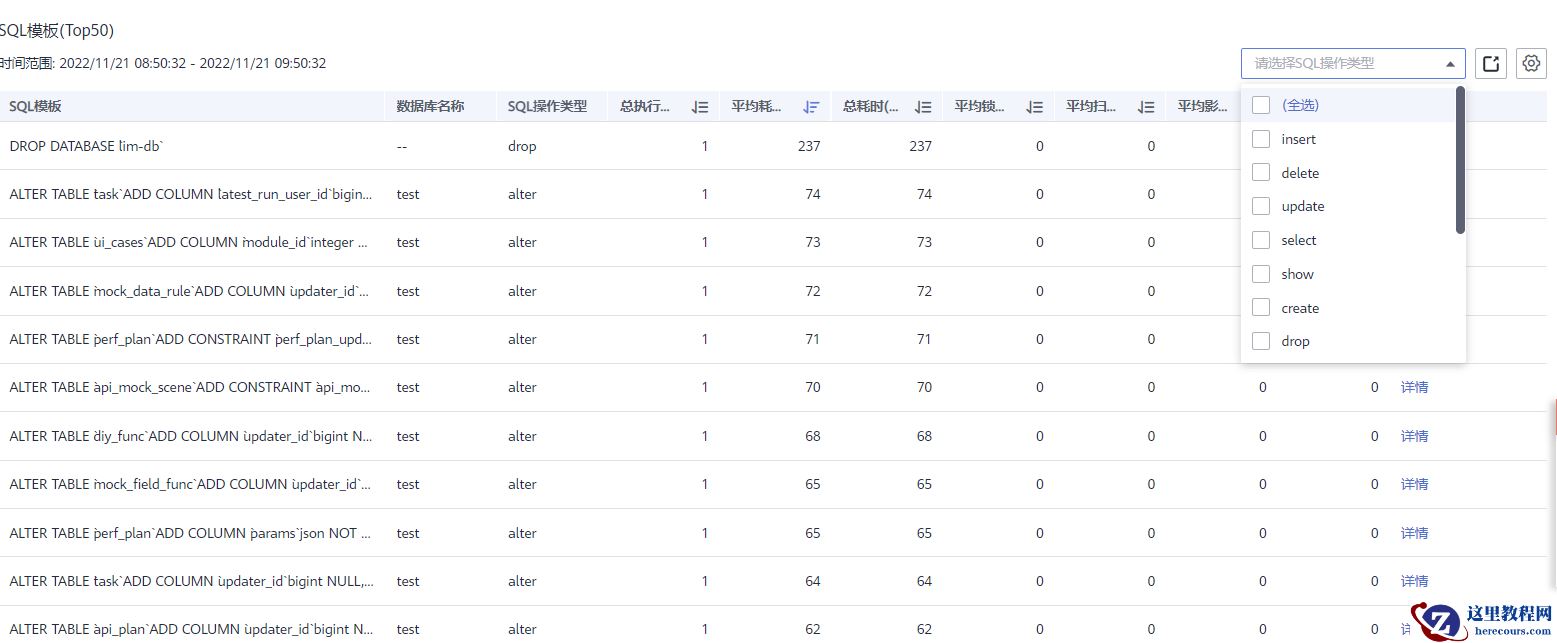Sort by total executions column icon

(700, 107)
